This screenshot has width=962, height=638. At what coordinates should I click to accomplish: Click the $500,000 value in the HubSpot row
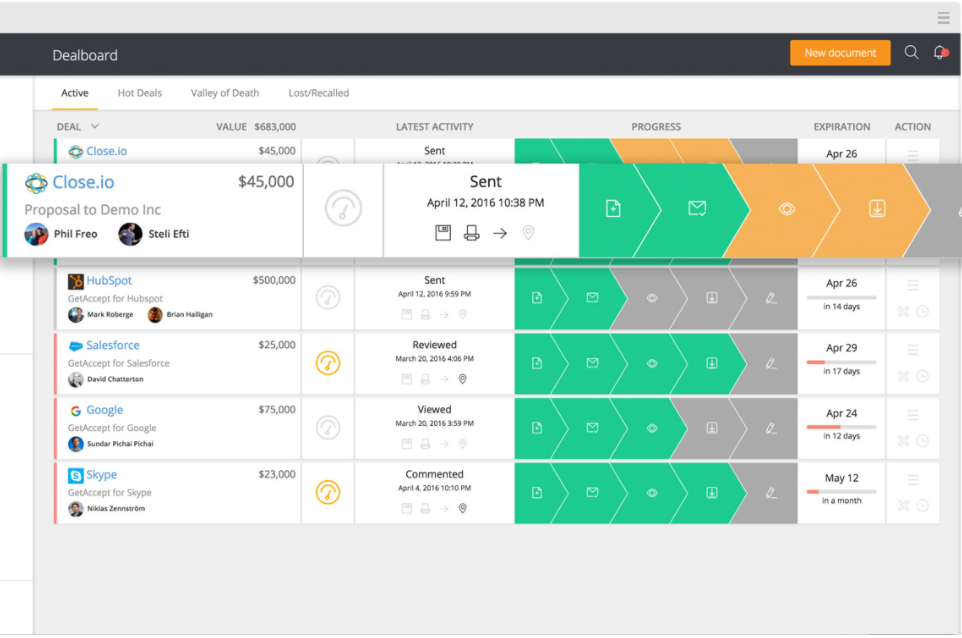(x=274, y=280)
